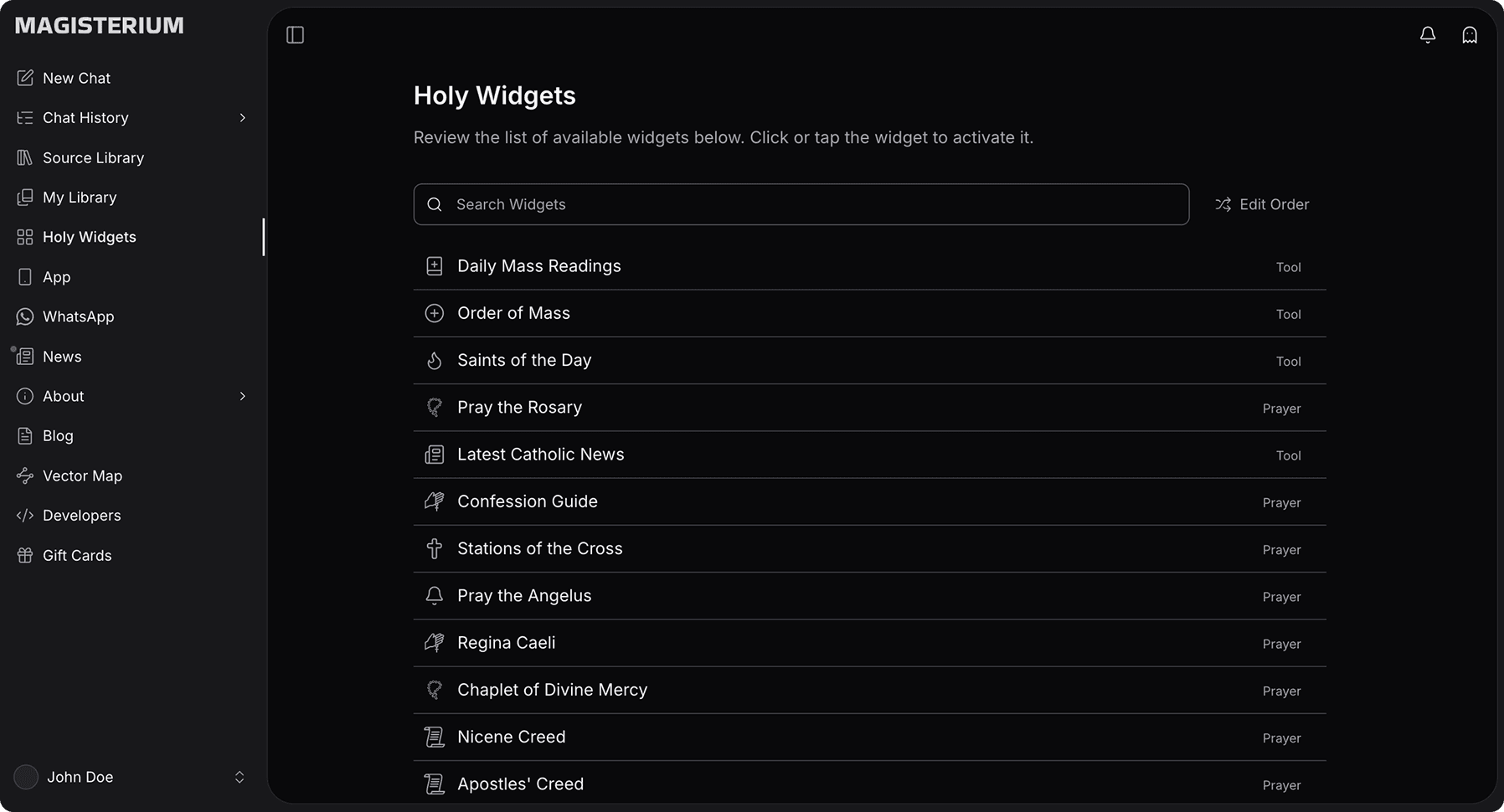Open the Blog page
Viewport: 1504px width, 812px height.
coord(58,436)
